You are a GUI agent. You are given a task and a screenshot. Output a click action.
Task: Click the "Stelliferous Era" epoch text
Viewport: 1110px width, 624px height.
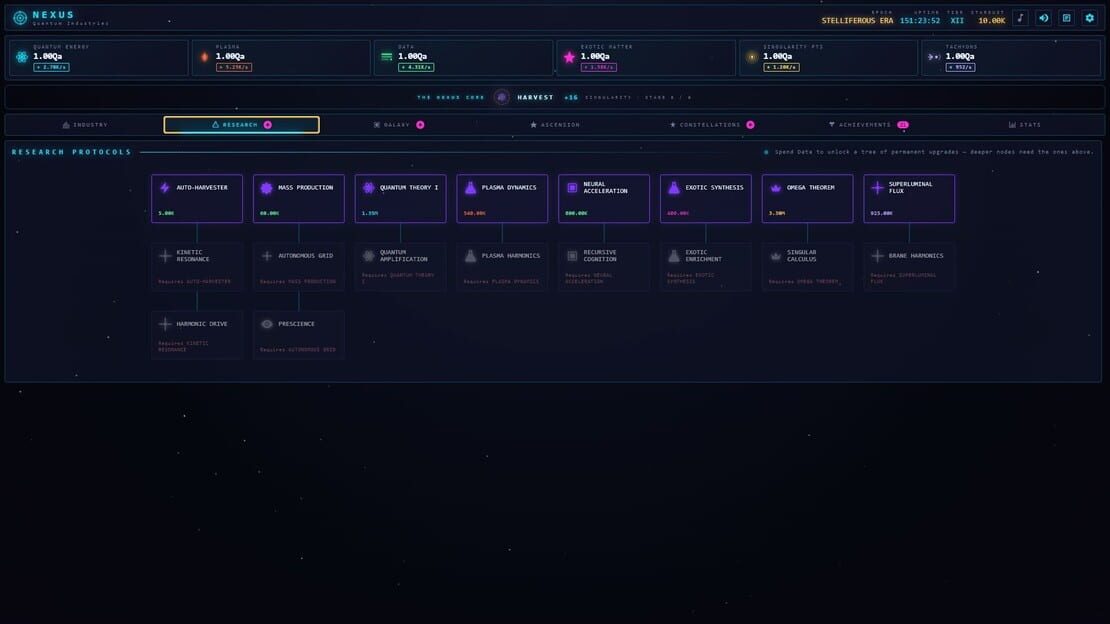tap(857, 21)
